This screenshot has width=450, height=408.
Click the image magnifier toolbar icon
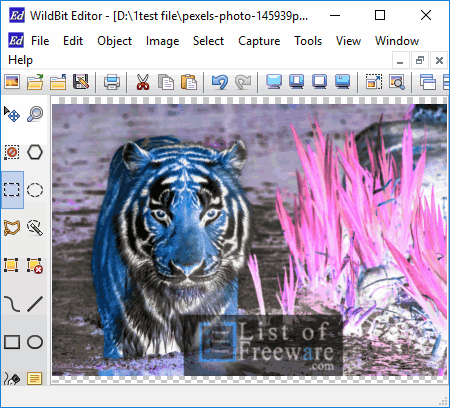point(397,82)
